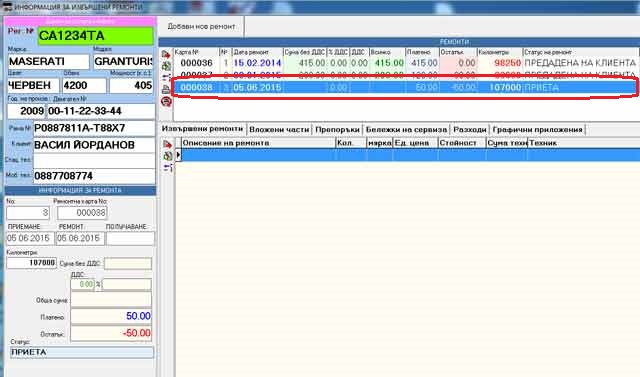Click the green recycle icon beside the repairs list

(x=166, y=66)
